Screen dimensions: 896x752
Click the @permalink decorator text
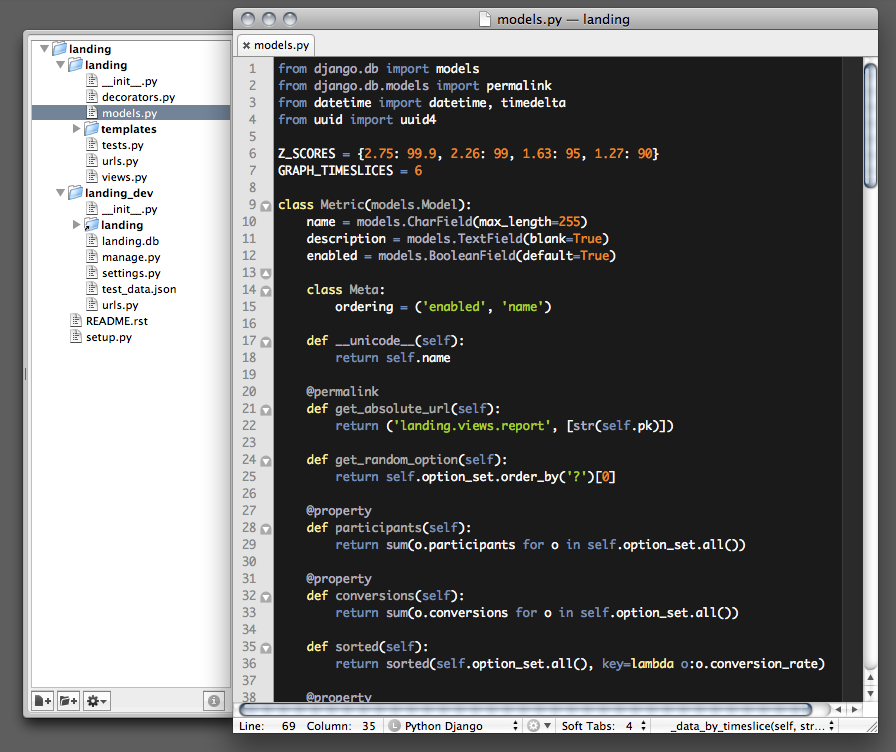pyautogui.click(x=342, y=391)
